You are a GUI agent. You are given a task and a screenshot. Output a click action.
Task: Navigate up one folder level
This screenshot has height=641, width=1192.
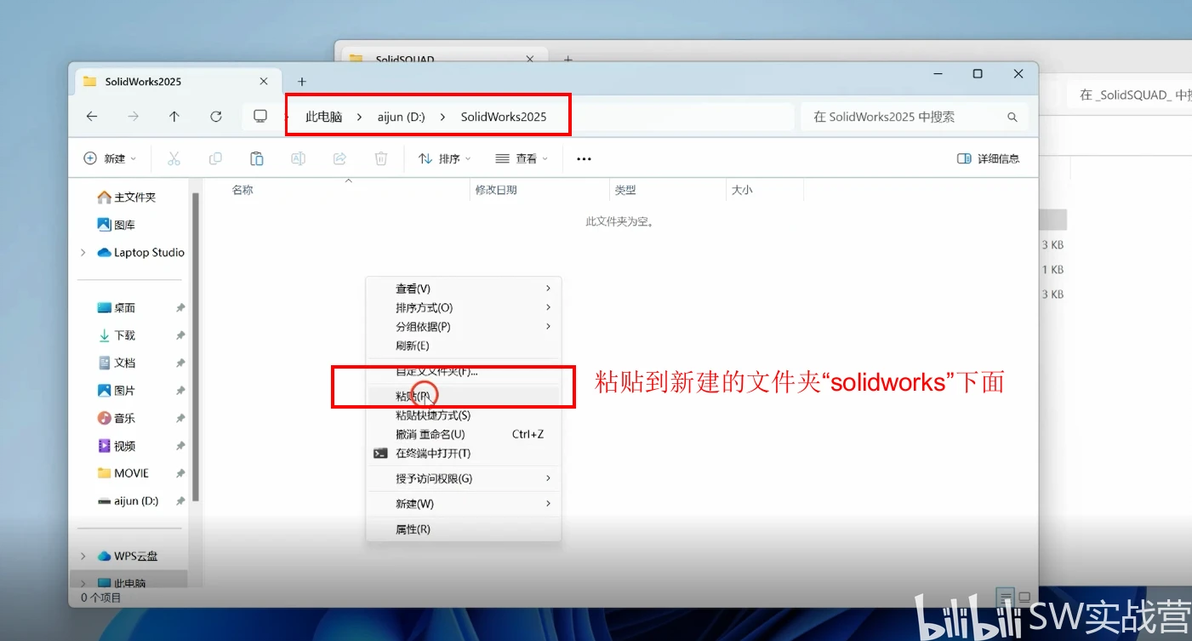tap(174, 116)
